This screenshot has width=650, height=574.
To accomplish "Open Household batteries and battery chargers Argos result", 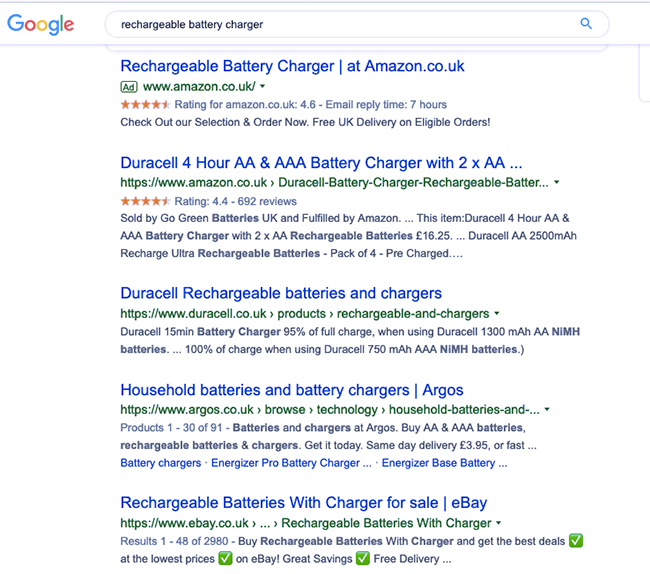I will [x=292, y=390].
